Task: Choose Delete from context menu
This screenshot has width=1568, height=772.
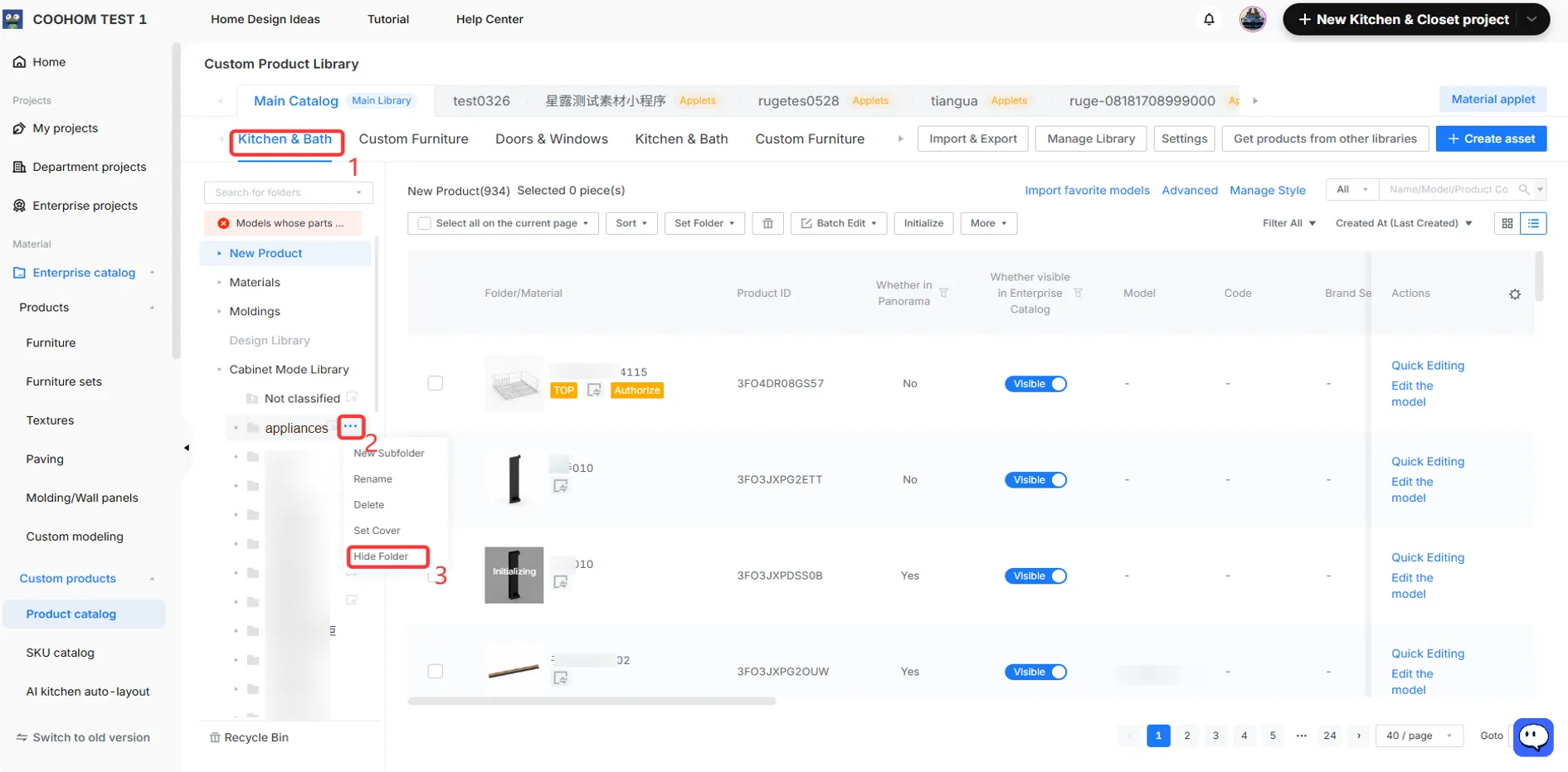Action: [368, 505]
